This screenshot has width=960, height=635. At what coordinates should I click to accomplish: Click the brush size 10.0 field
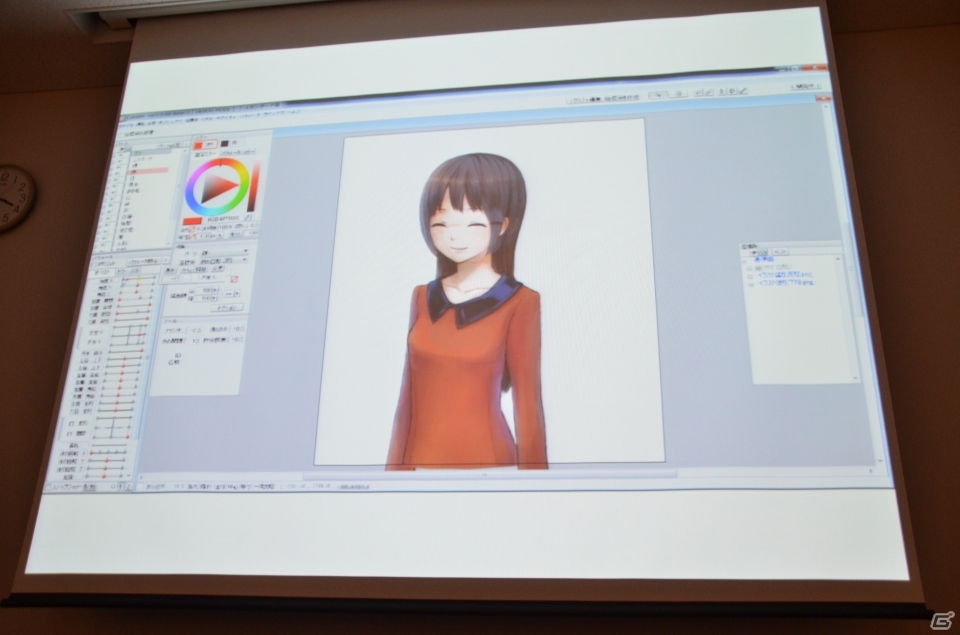tap(194, 330)
